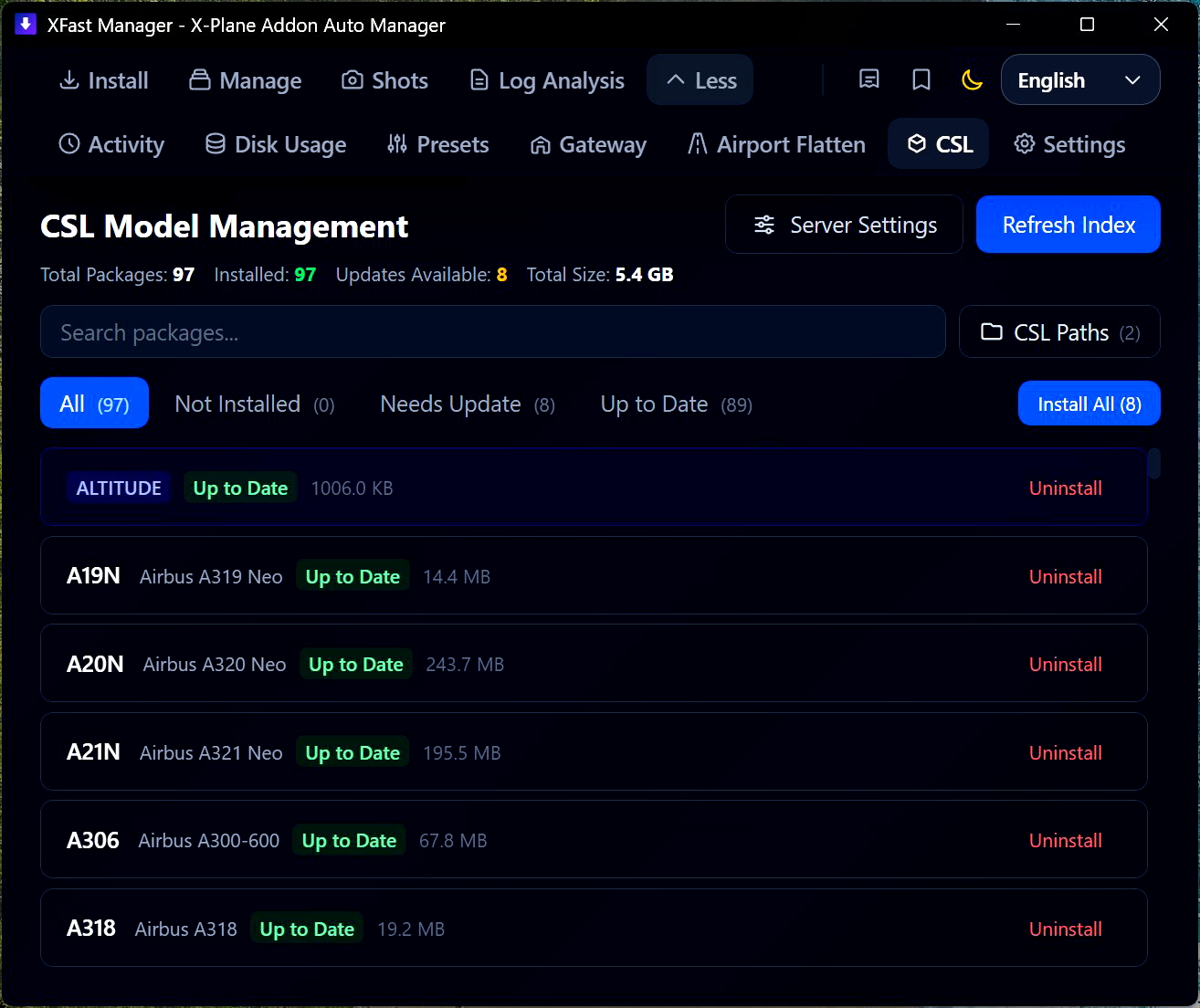1200x1008 pixels.
Task: Click the Refresh Index button
Action: click(x=1068, y=225)
